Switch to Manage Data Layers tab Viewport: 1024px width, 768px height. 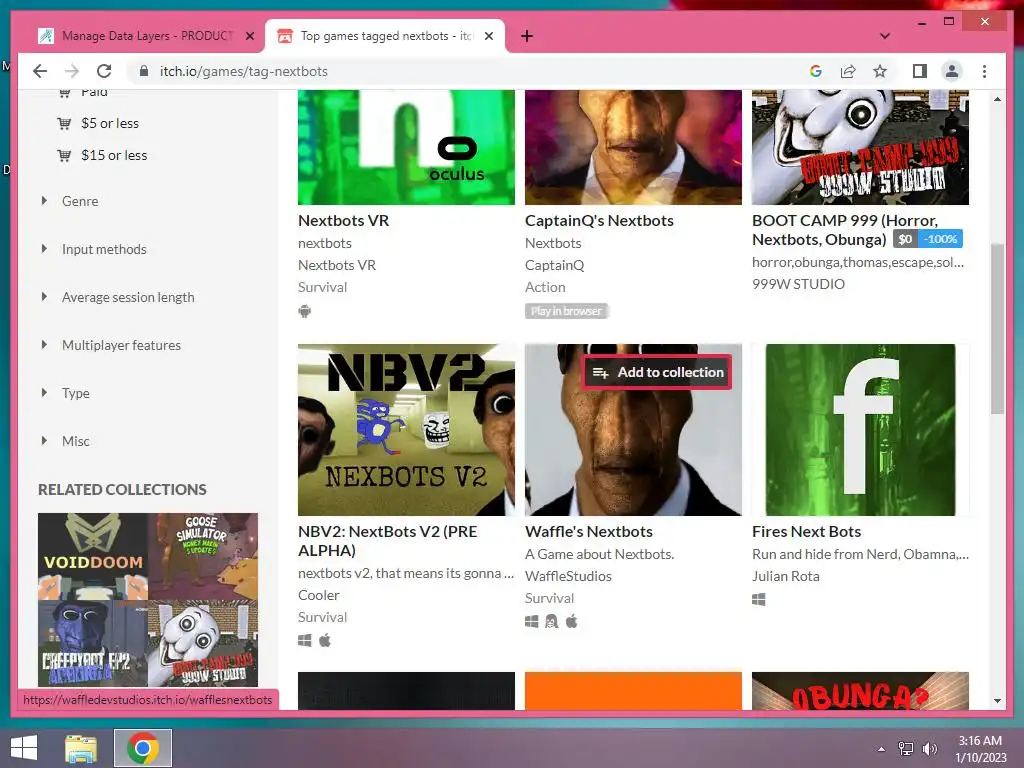(146, 36)
